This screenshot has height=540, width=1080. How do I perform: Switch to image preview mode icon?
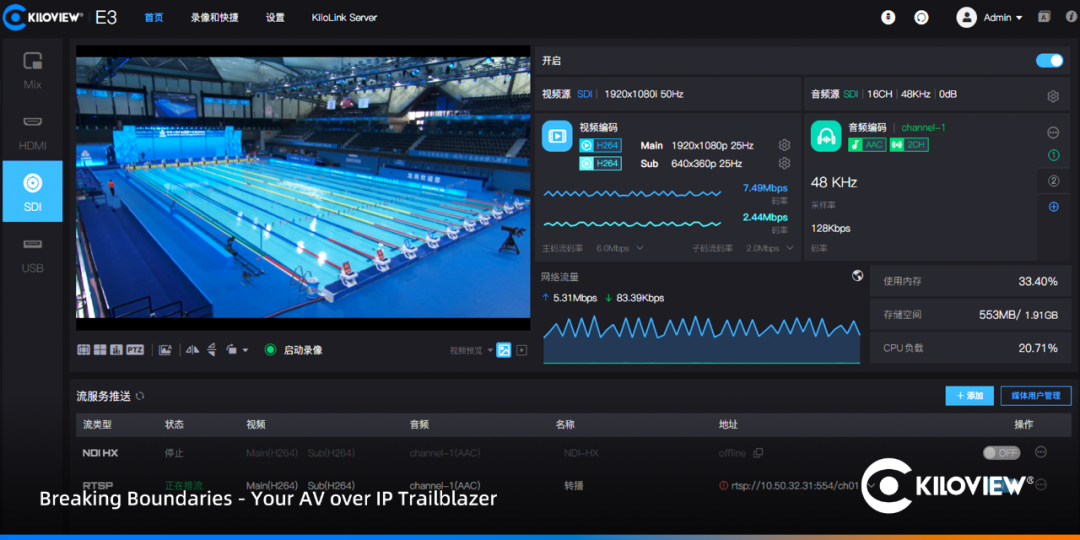504,350
